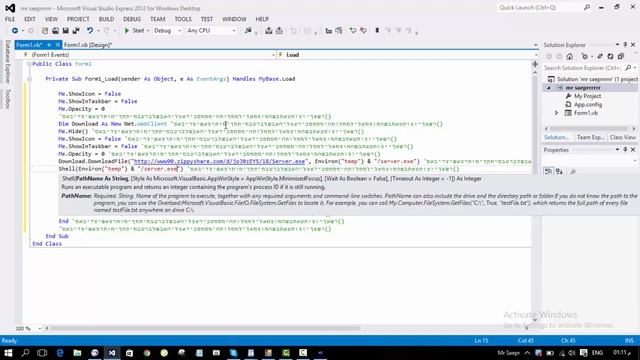The image size is (640, 360).
Task: Click the zippyshare Server.exe URL link
Action: click(220, 161)
